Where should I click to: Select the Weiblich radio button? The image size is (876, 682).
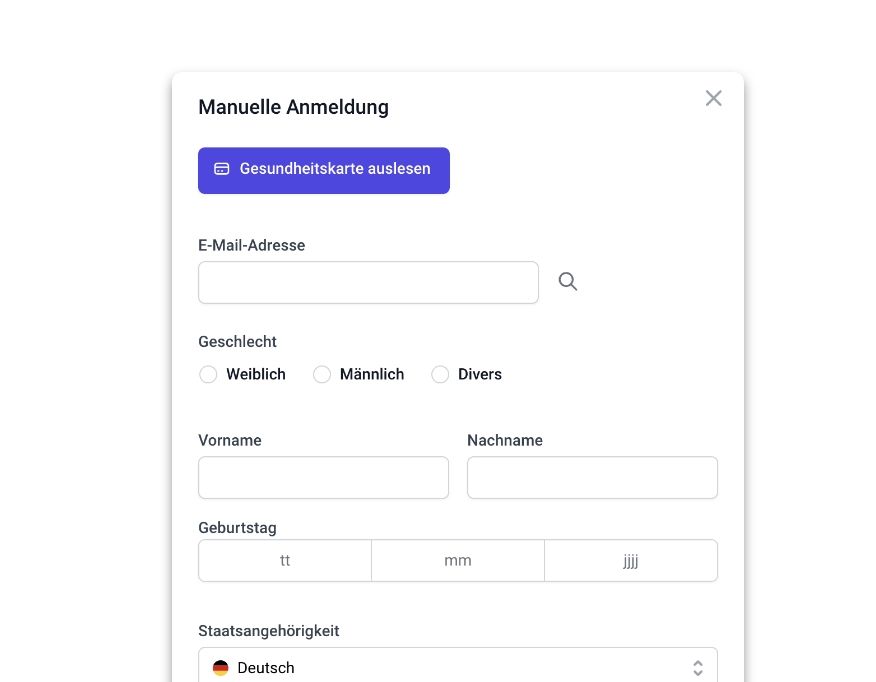click(208, 374)
